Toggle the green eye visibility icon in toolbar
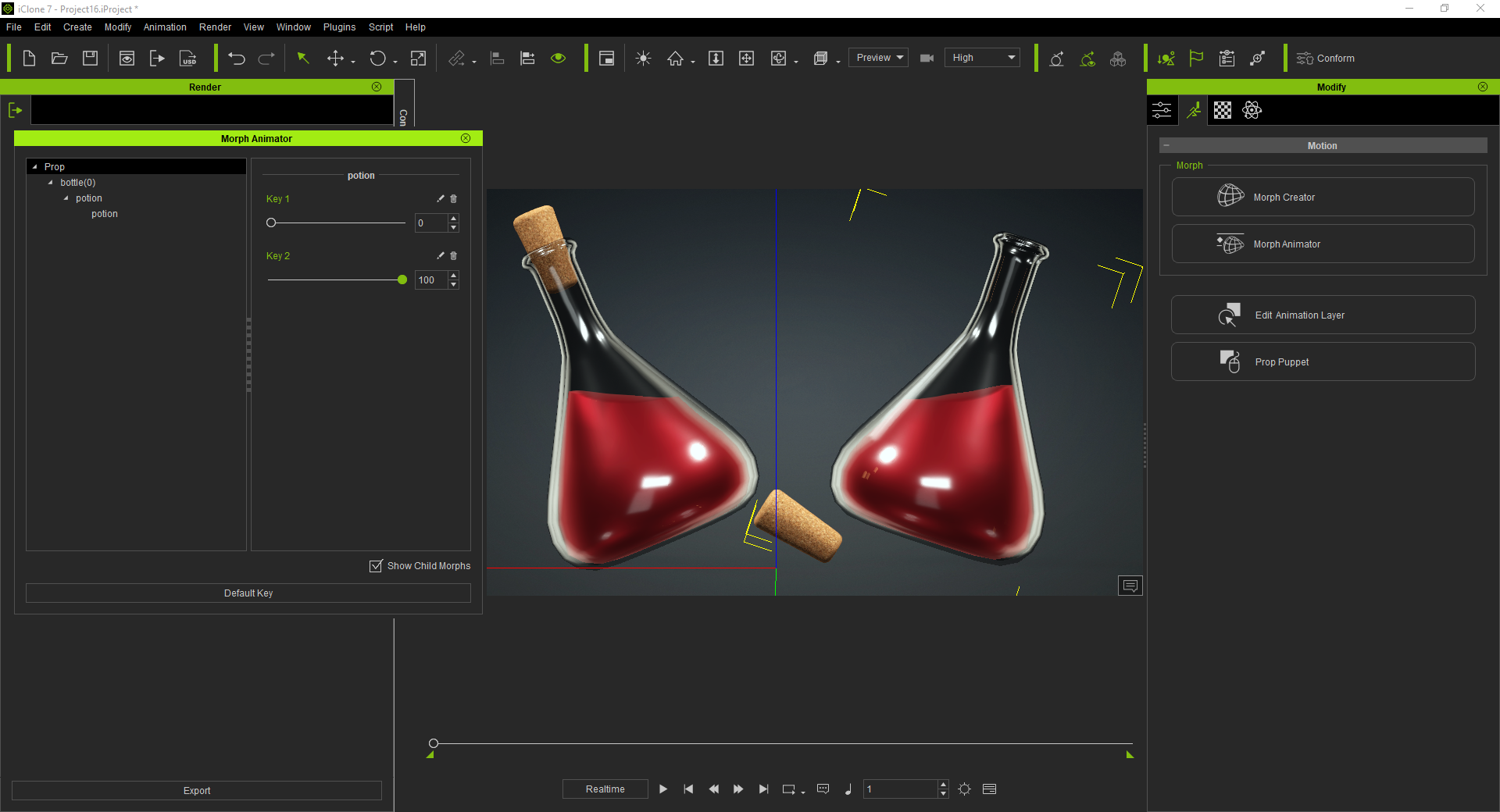 (x=558, y=59)
